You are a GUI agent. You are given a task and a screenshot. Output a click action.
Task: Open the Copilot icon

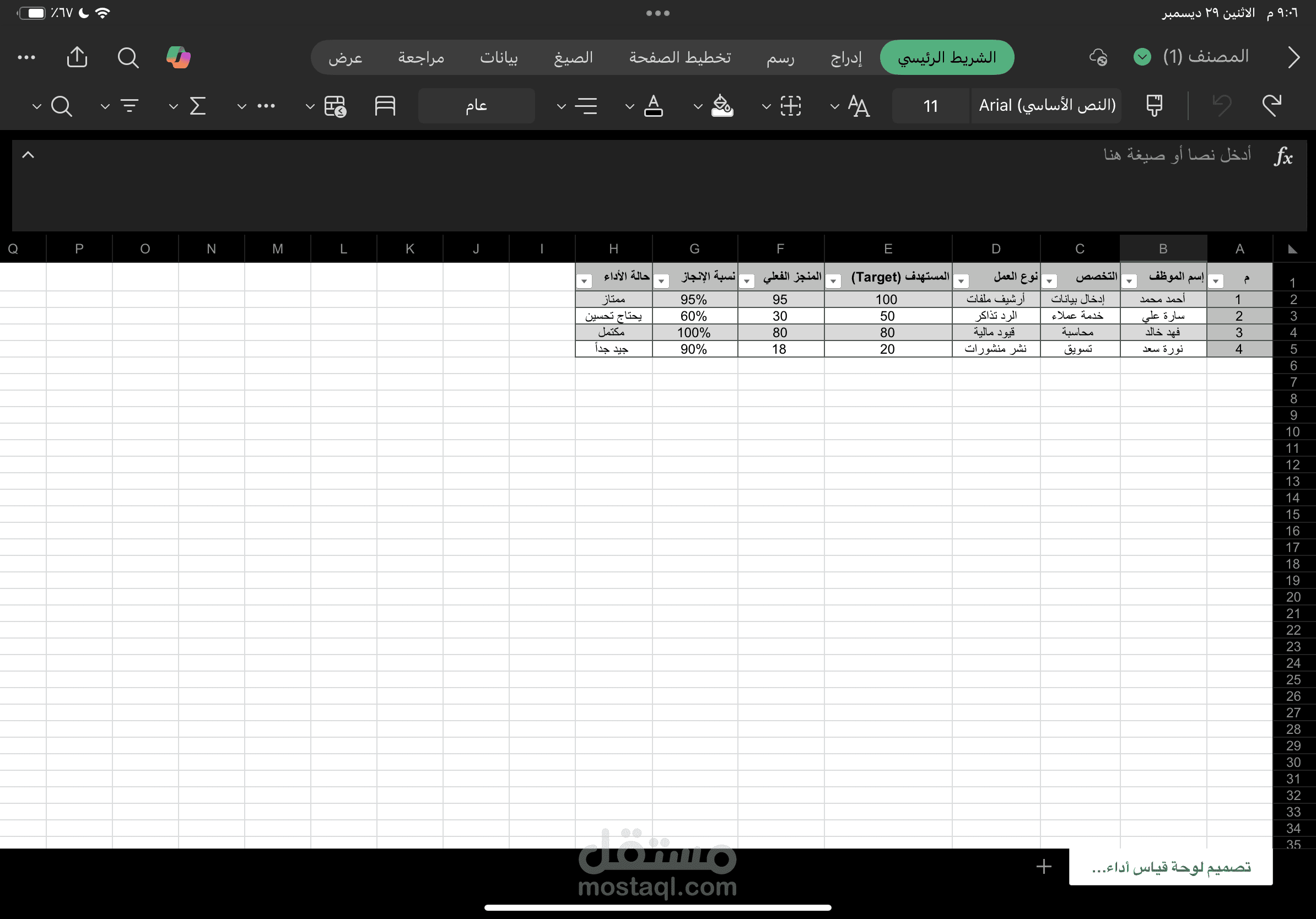(x=178, y=57)
